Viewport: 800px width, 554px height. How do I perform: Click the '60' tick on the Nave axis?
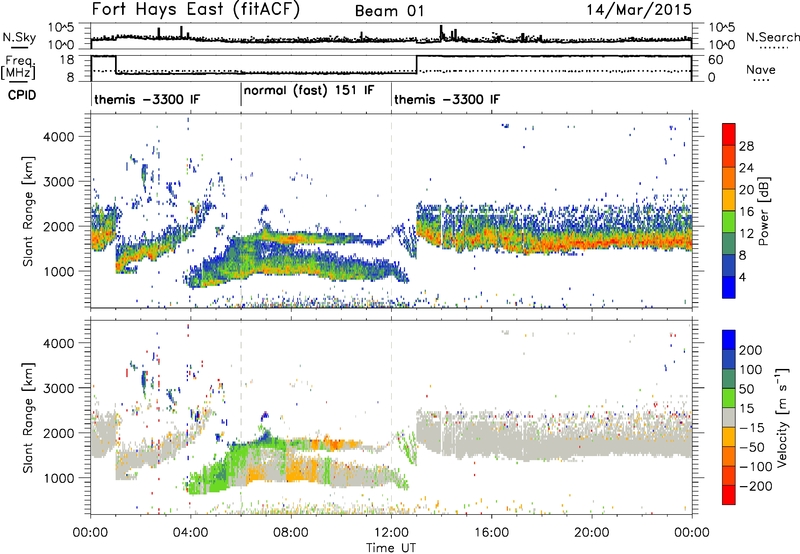click(x=715, y=60)
